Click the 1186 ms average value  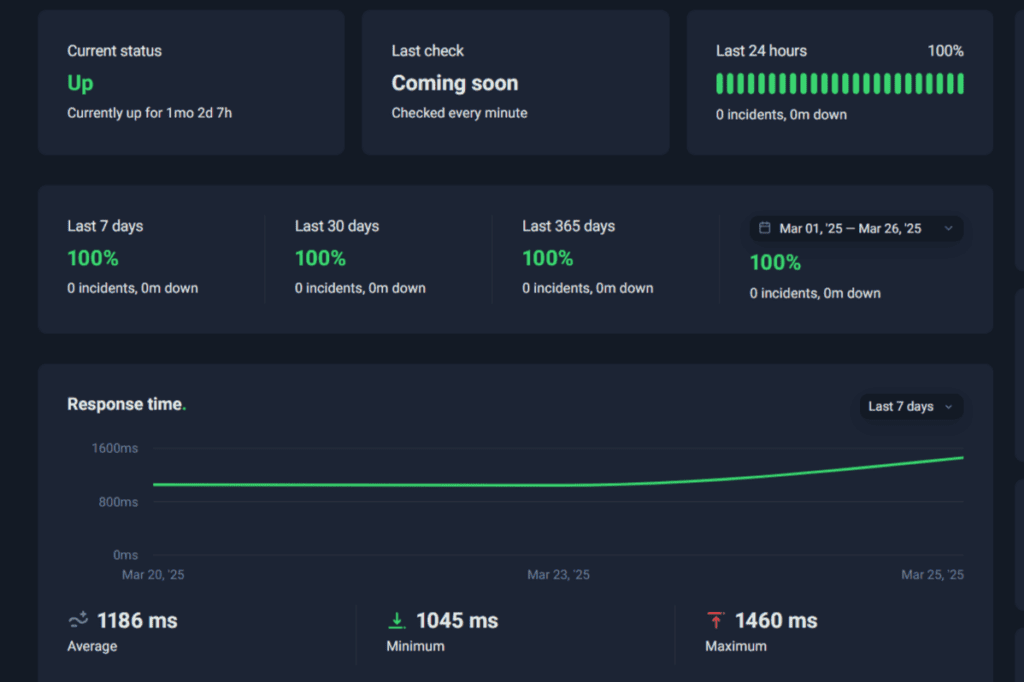[x=137, y=621]
